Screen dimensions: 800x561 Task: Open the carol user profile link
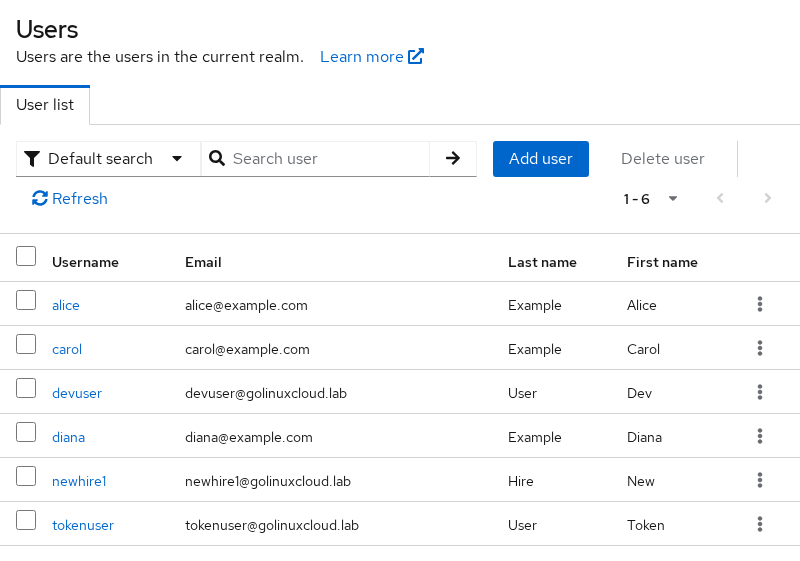coord(67,349)
